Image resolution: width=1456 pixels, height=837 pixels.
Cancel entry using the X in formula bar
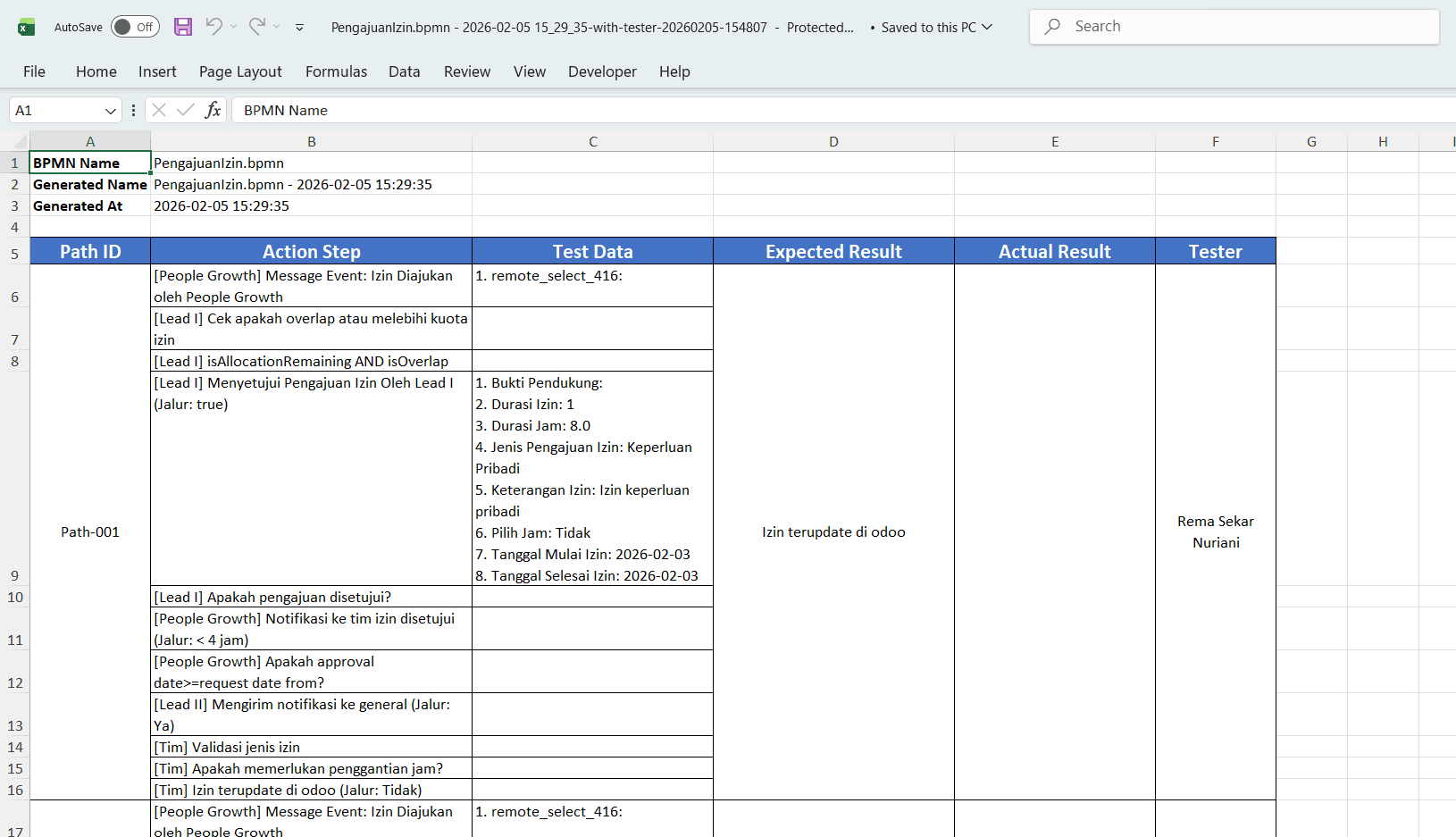coord(158,110)
